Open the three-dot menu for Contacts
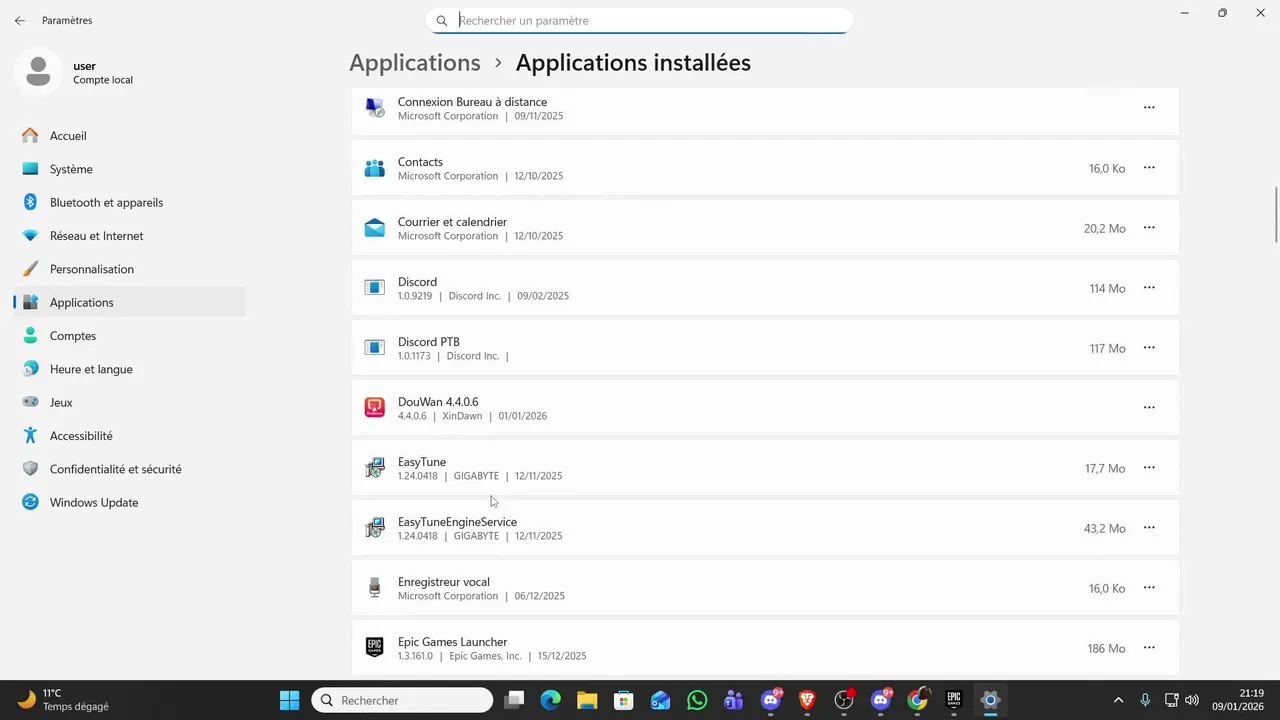 click(1149, 168)
